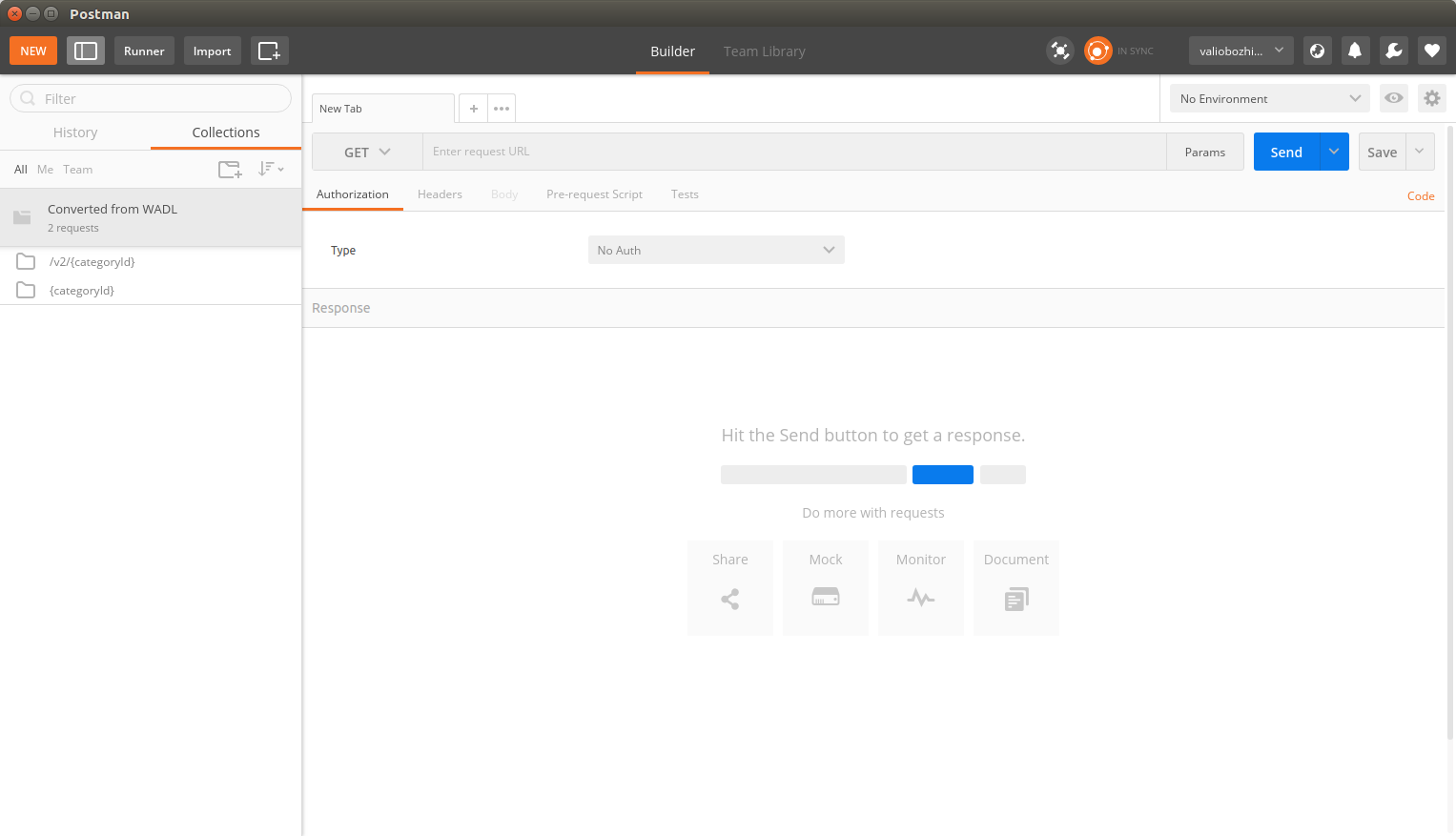Open the /v2/{categoryId} folder
This screenshot has height=836, width=1456.
pyautogui.click(x=151, y=262)
